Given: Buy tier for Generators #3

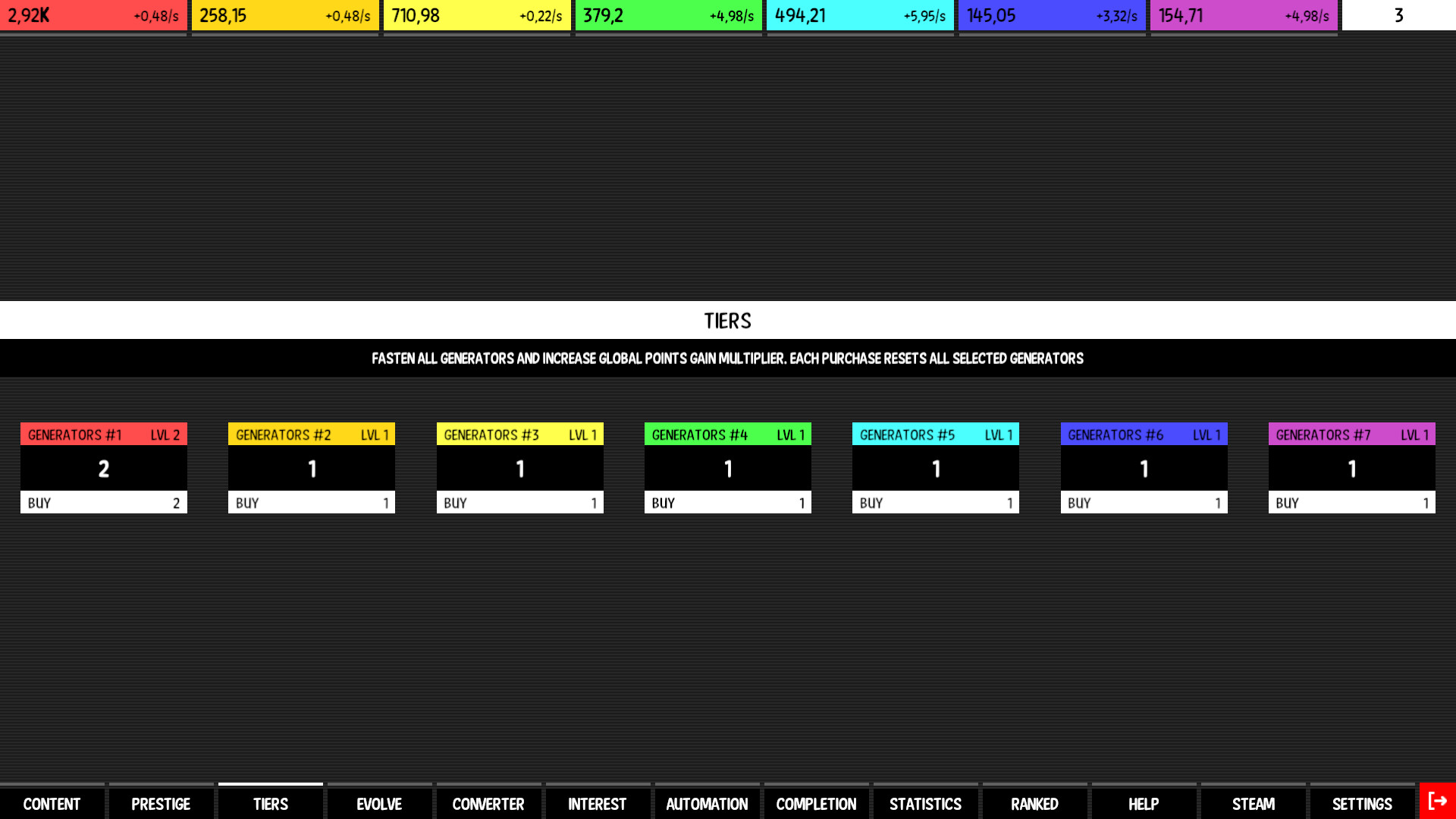Looking at the screenshot, I should 519,503.
